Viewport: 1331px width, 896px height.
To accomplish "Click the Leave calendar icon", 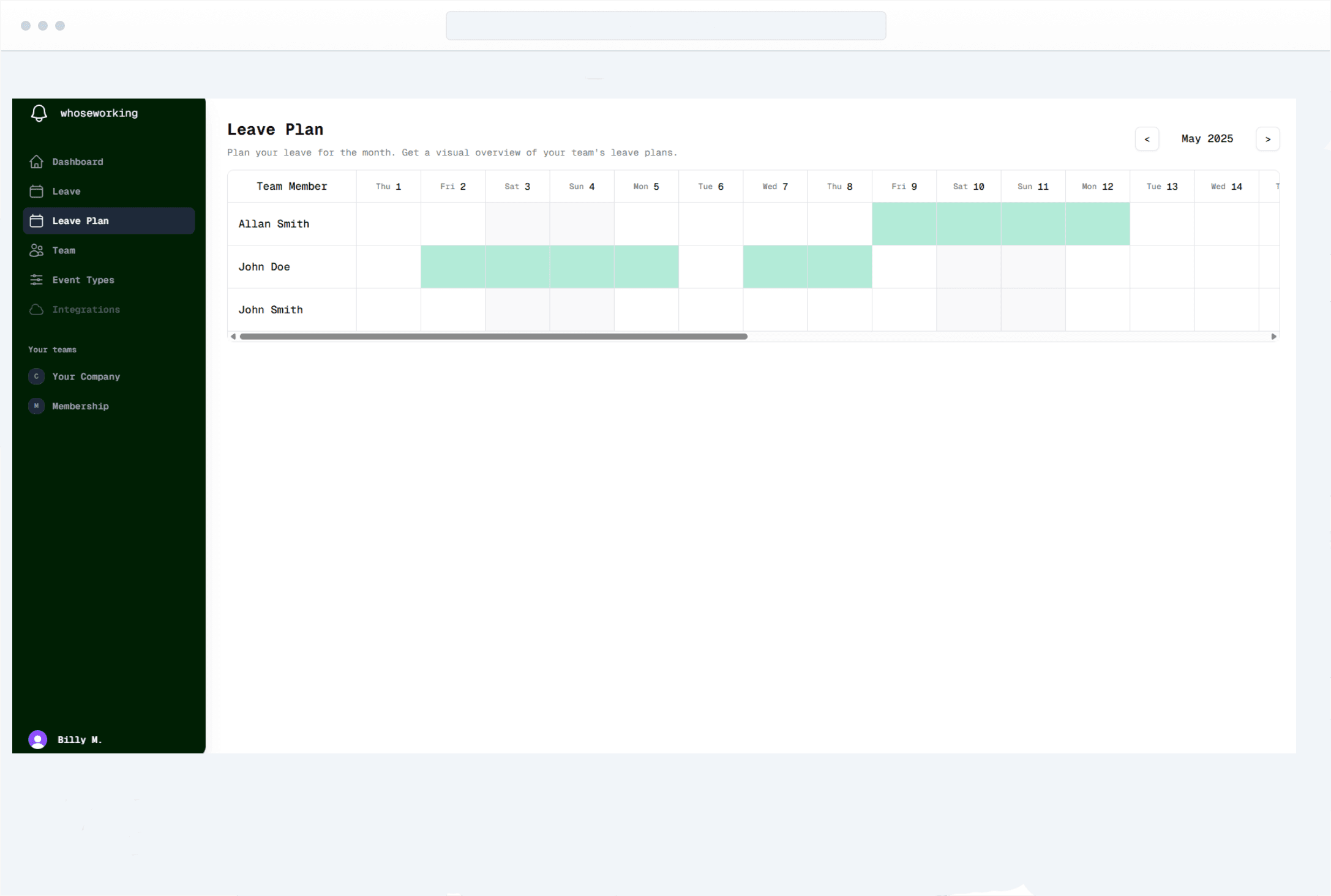I will click(x=37, y=192).
